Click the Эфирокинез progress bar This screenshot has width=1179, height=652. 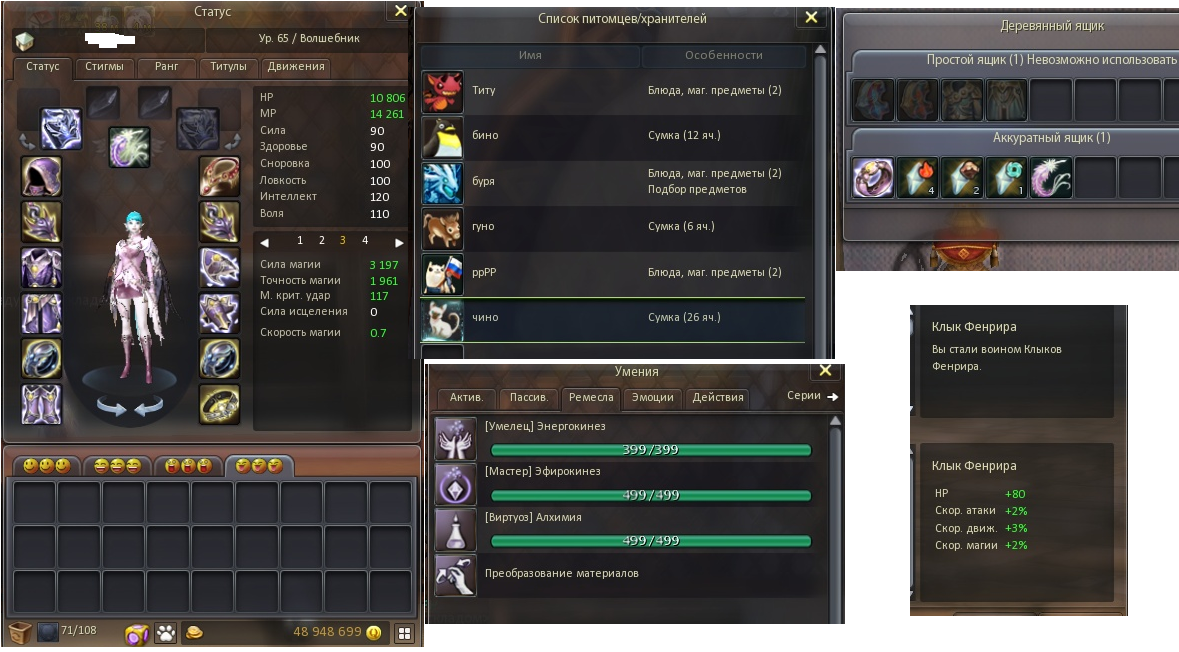tap(651, 496)
